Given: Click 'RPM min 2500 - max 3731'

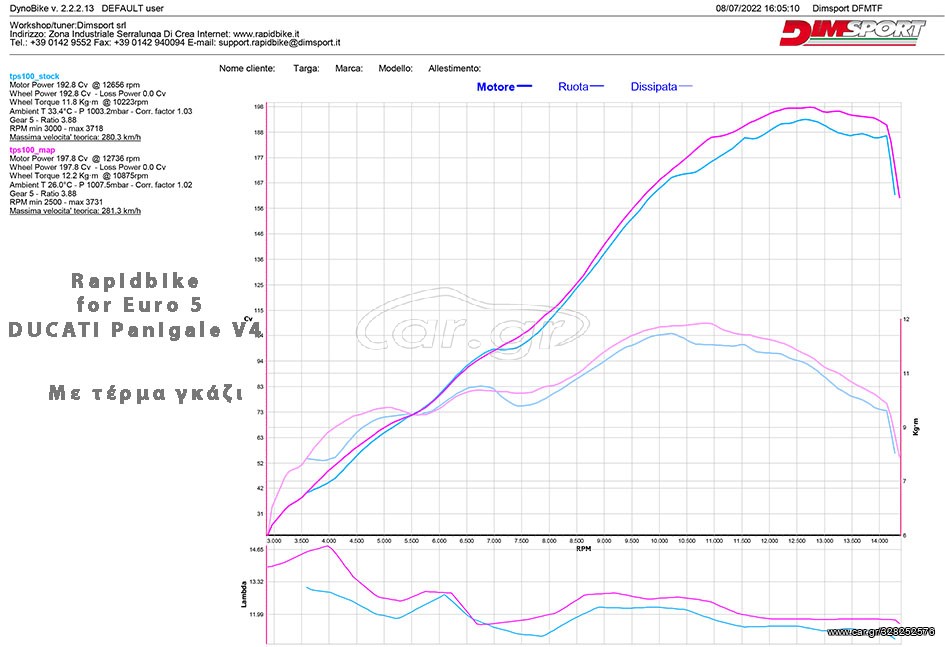Looking at the screenshot, I should tap(56, 202).
